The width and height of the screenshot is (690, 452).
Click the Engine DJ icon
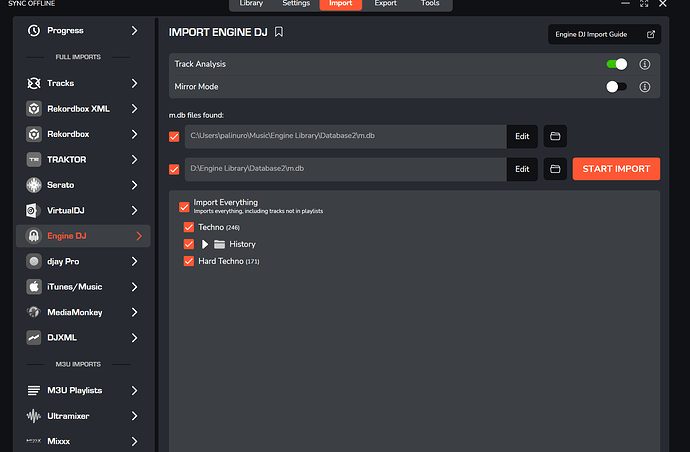(34, 236)
